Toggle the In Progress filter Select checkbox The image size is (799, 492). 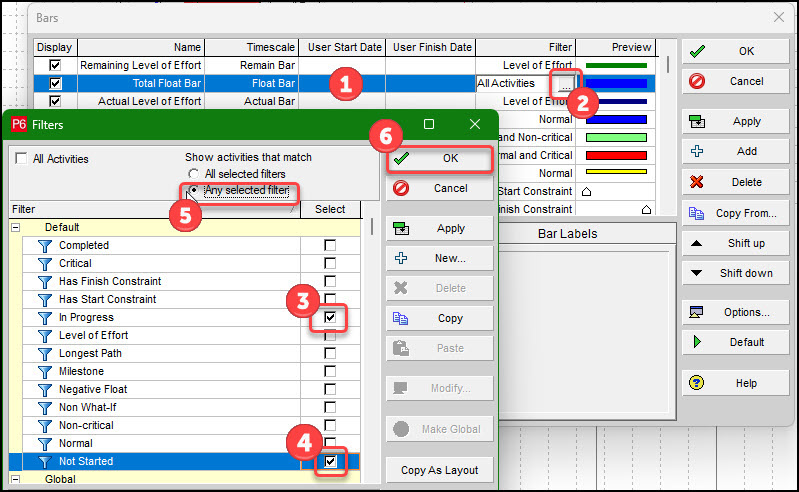(330, 318)
